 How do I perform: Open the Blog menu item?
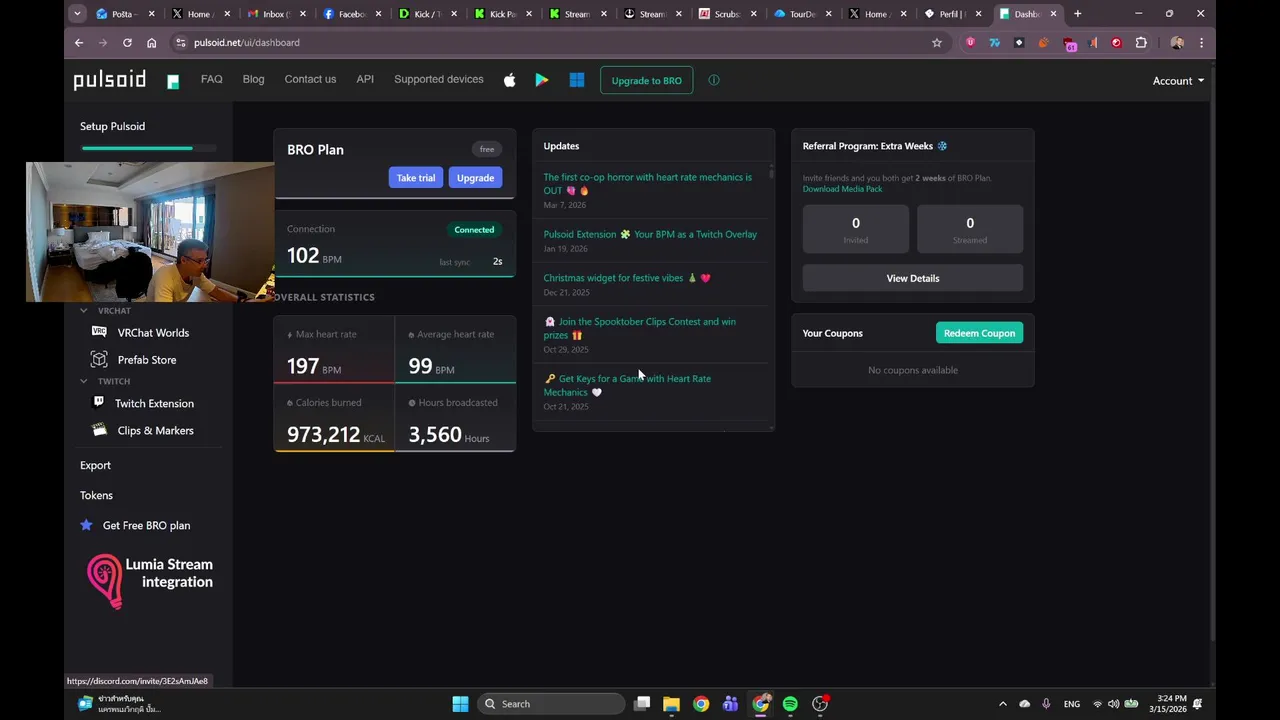click(x=254, y=79)
